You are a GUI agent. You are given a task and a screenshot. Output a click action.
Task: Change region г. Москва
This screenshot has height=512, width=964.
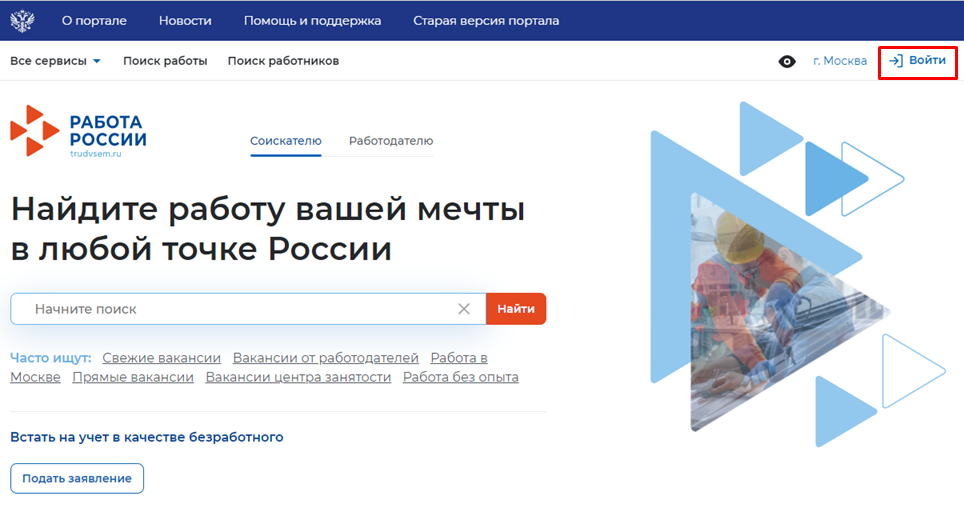click(840, 61)
